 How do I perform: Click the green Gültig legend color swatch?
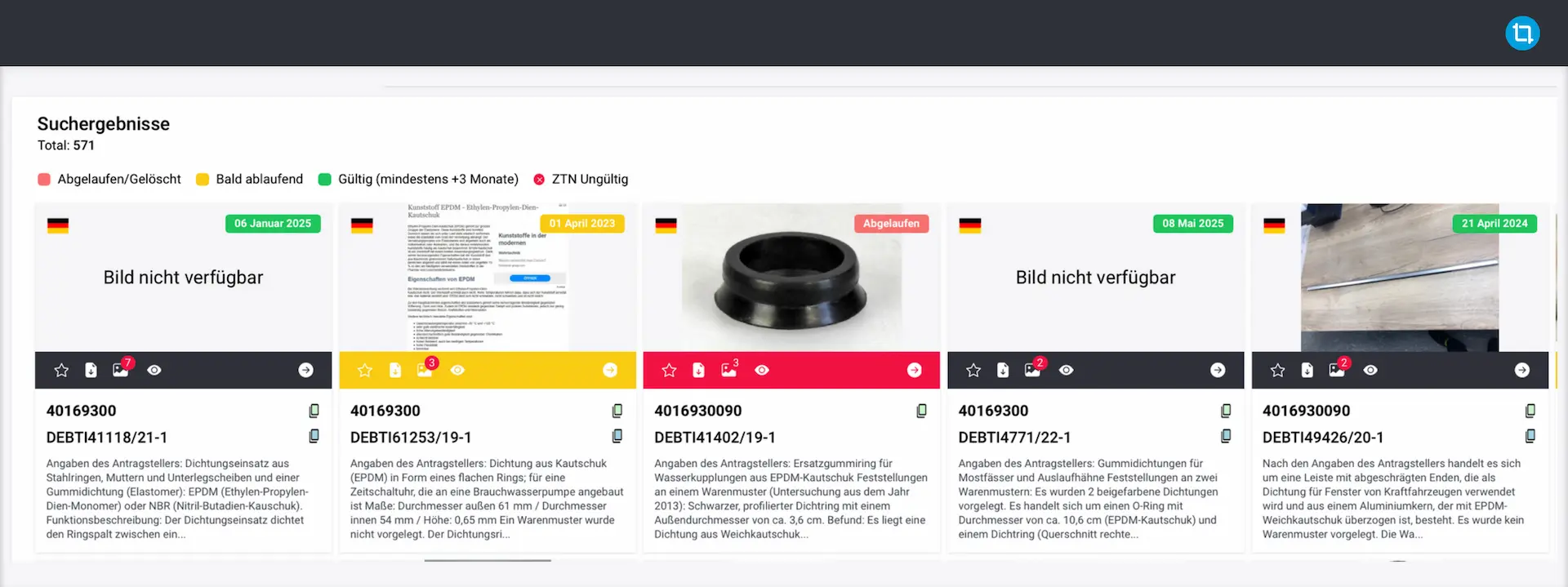point(324,180)
